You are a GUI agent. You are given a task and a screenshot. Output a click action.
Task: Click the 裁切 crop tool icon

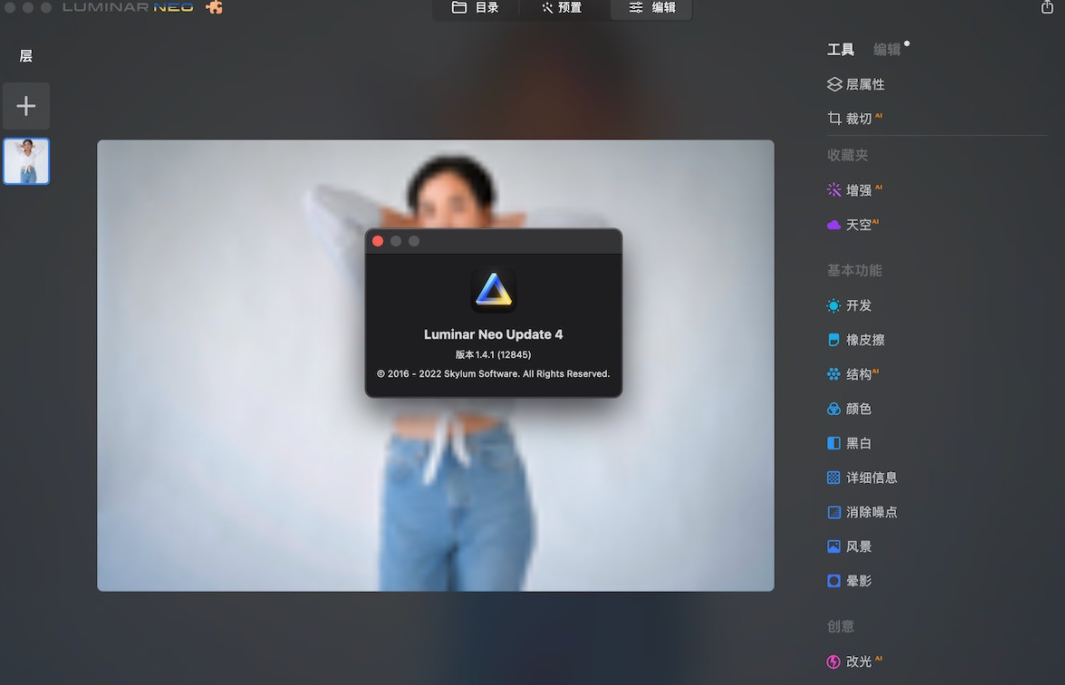[x=834, y=119]
